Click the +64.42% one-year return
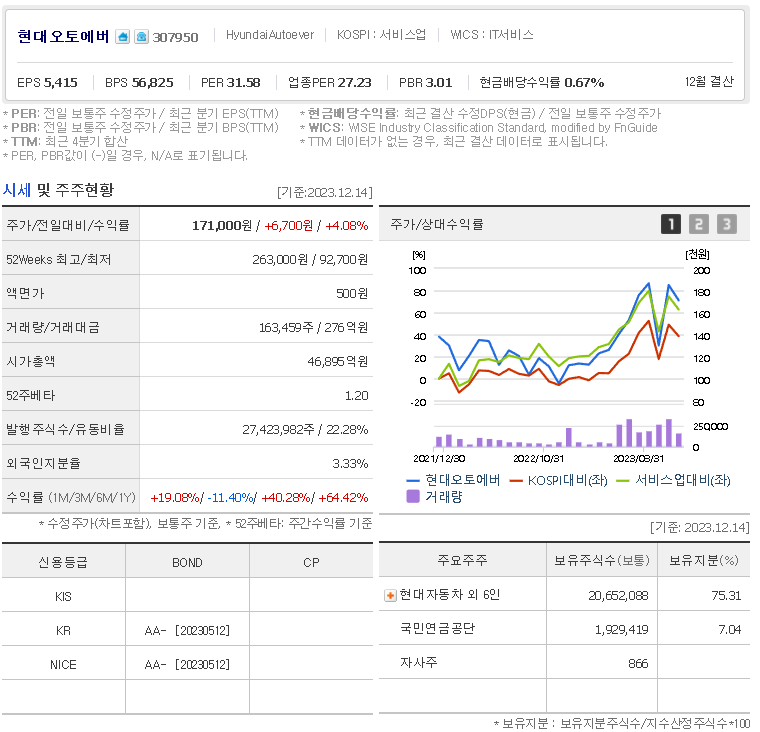This screenshot has height=732, width=760. [x=343, y=498]
